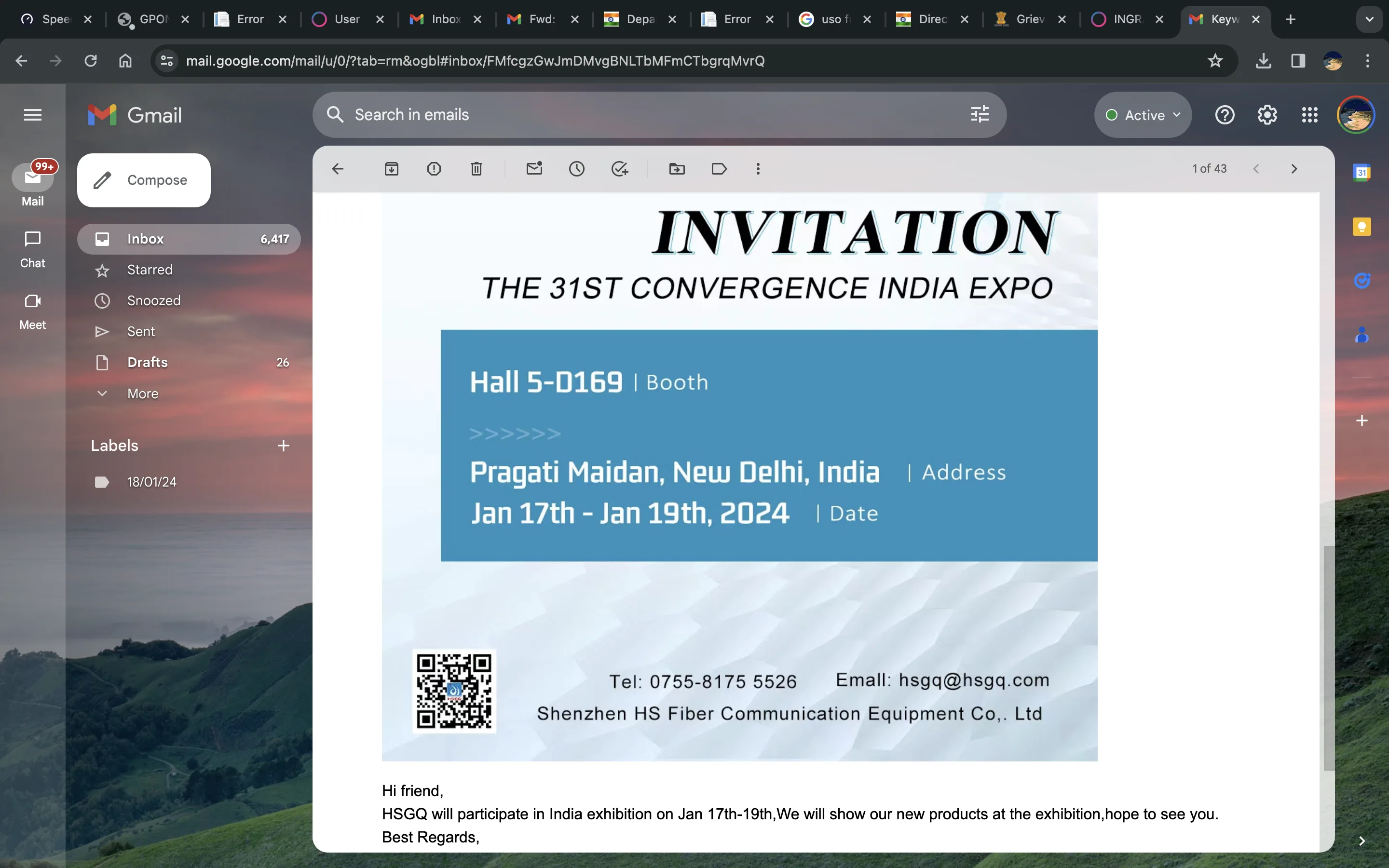Add email to Tasks
This screenshot has height=868, width=1389.
tap(619, 169)
